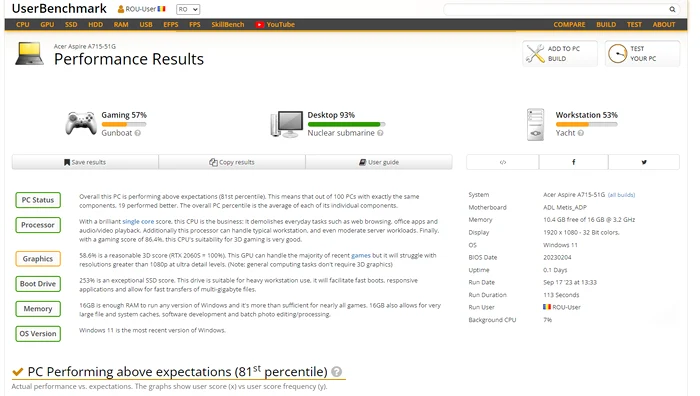
Task: Open the HDD menu
Action: click(96, 25)
